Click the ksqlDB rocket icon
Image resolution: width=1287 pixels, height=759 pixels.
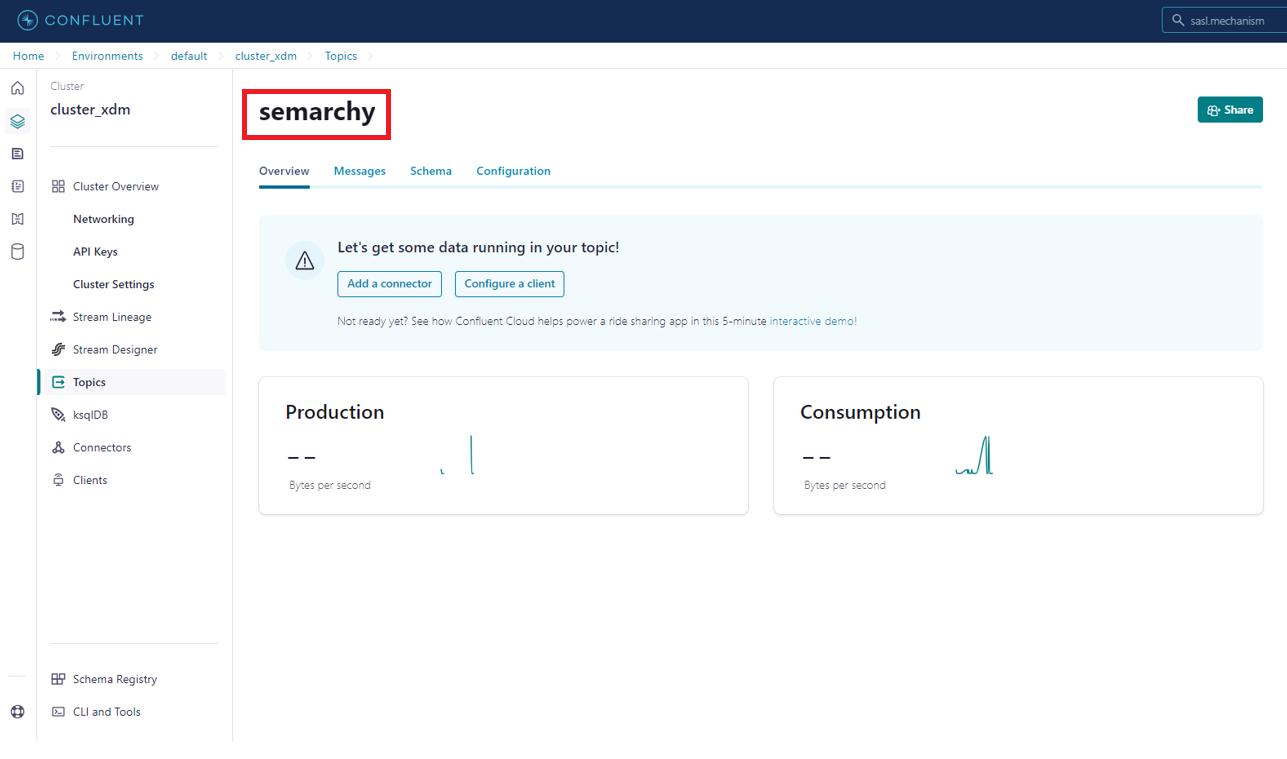click(58, 415)
